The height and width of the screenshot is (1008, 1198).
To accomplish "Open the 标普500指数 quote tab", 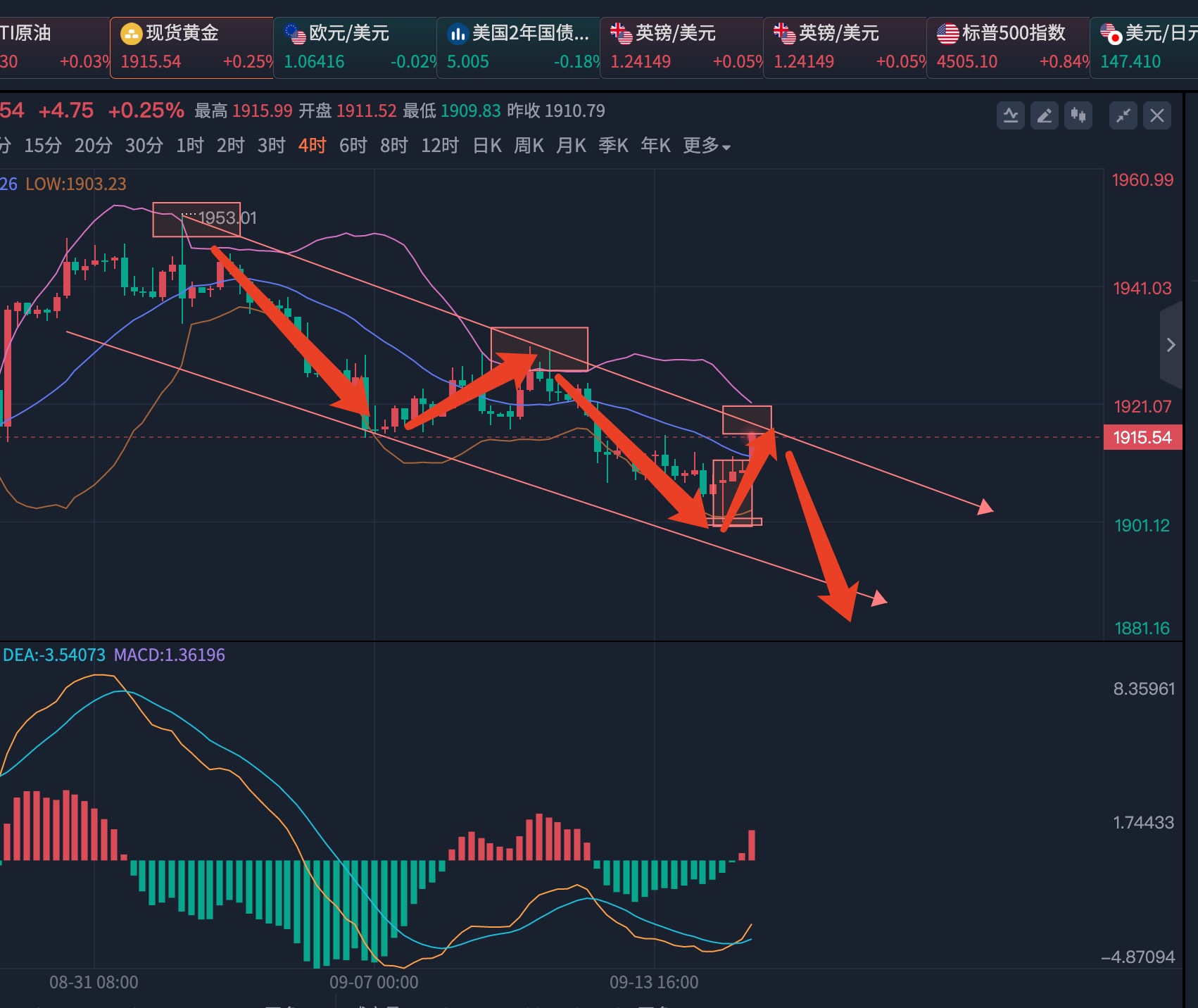I will coord(1008,47).
